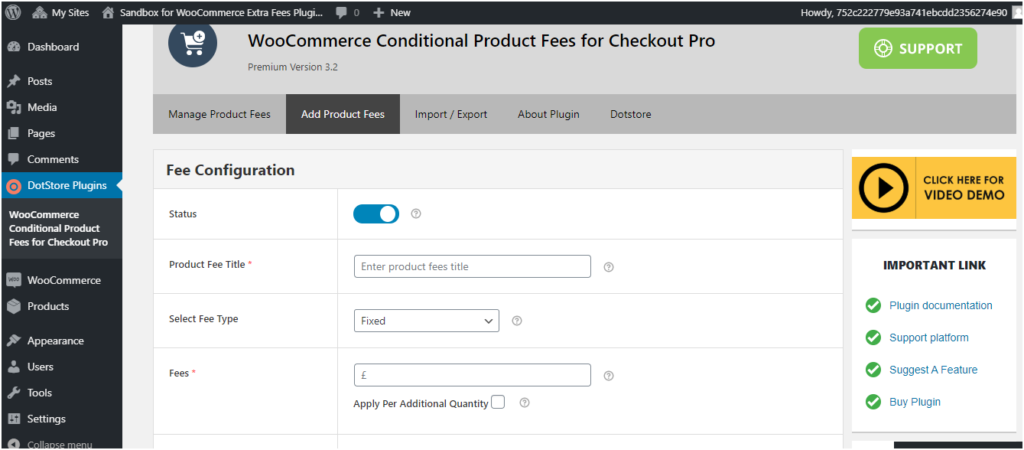Open the Dotstore tab
The height and width of the screenshot is (450, 1024).
click(x=631, y=114)
